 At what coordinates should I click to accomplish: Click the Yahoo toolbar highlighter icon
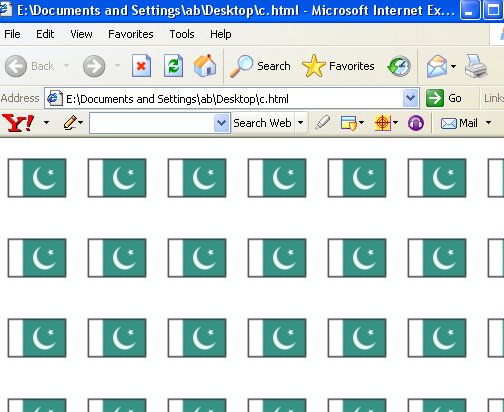pos(323,123)
